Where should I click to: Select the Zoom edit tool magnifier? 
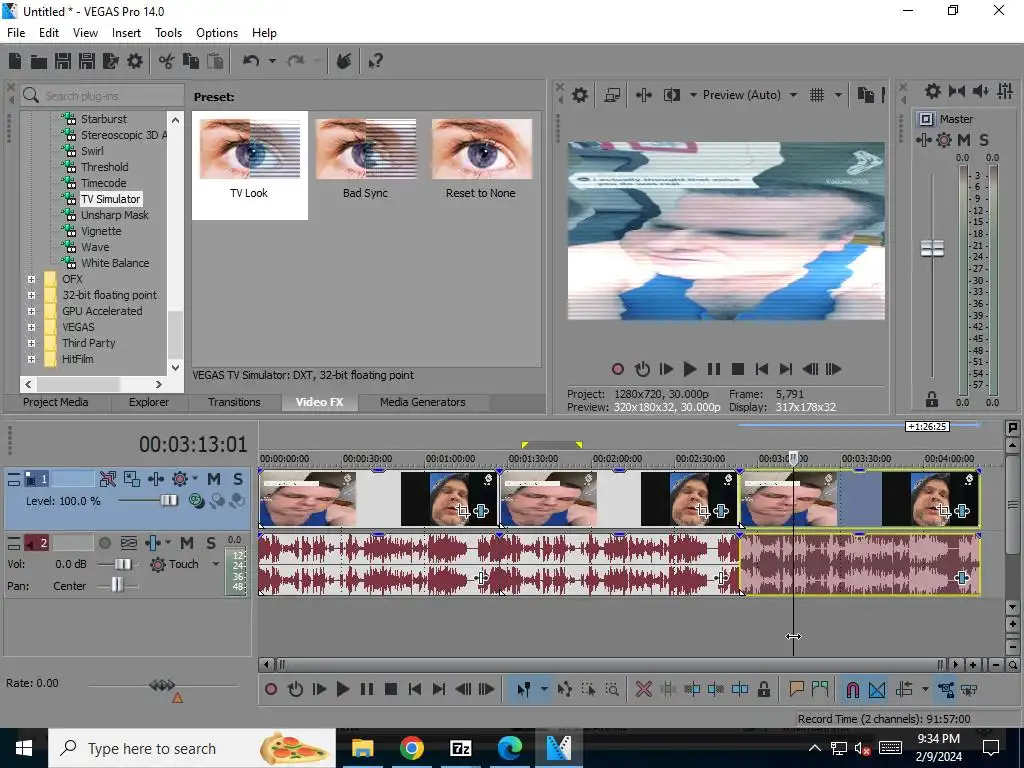613,690
